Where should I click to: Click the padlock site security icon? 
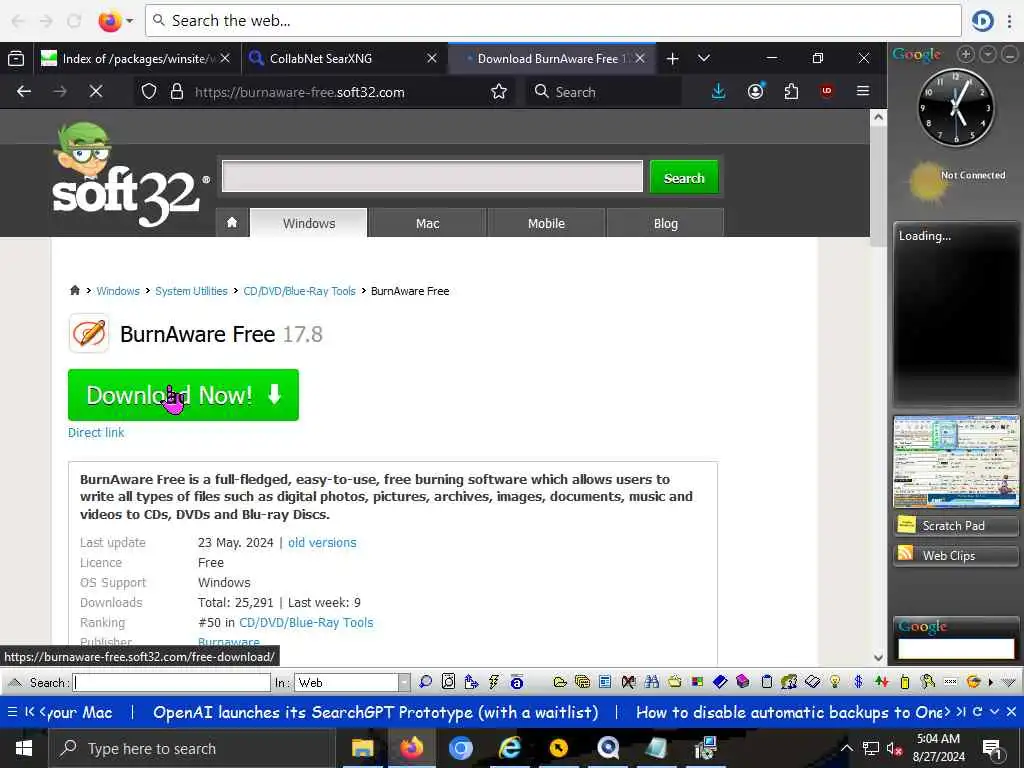(176, 91)
